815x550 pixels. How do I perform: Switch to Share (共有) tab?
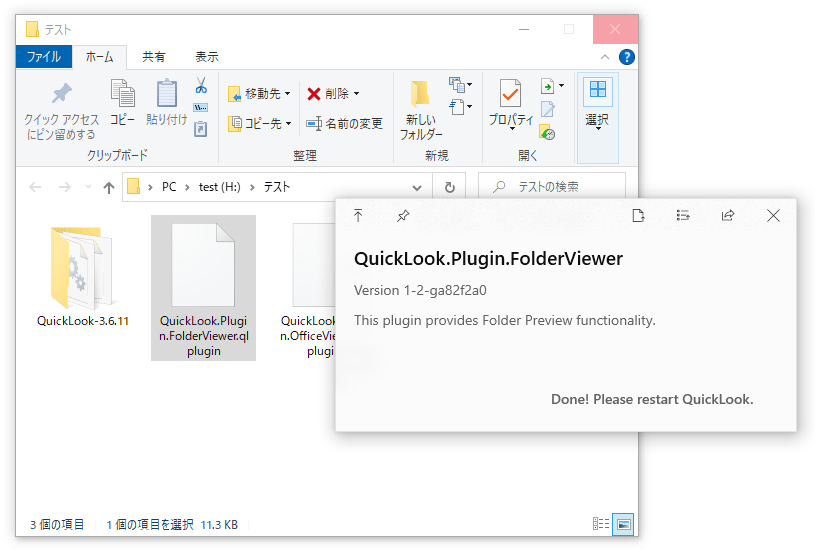coord(154,57)
